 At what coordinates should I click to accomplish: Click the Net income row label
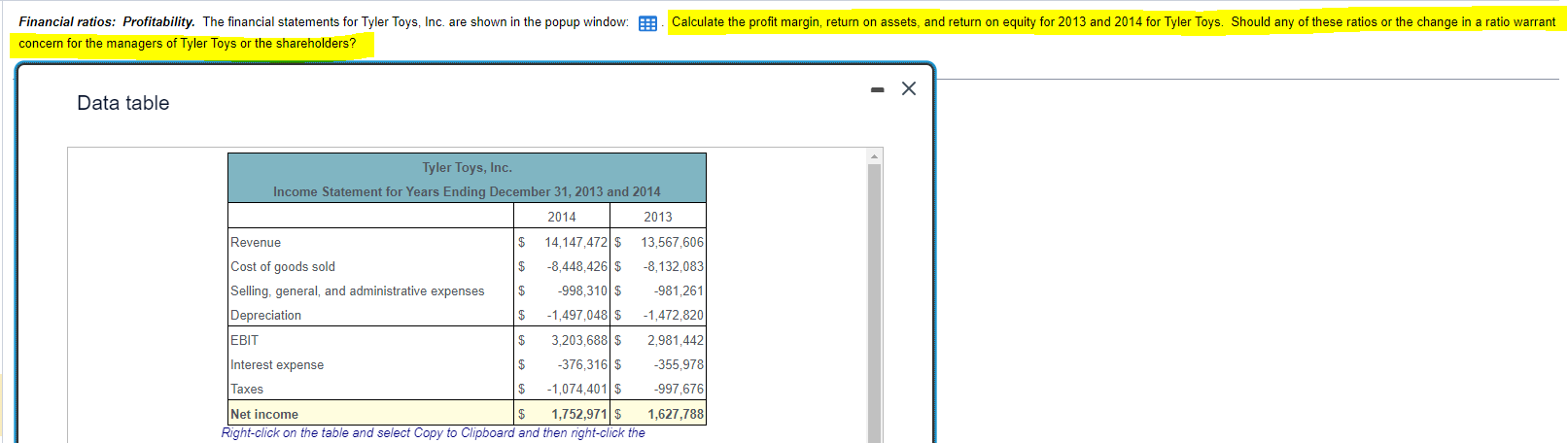(264, 414)
